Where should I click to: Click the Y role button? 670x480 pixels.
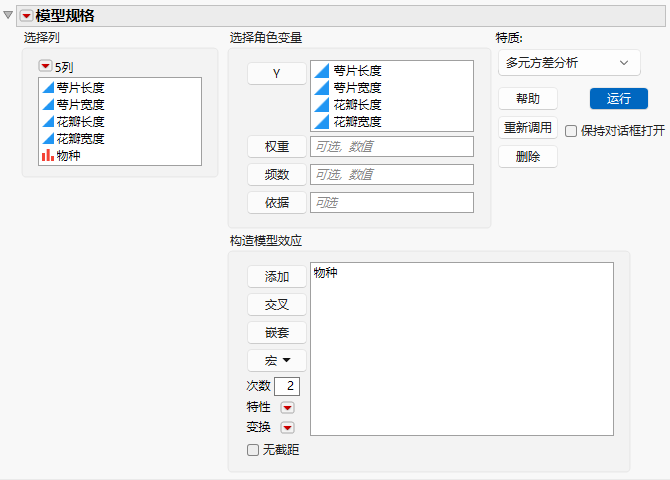(x=277, y=74)
